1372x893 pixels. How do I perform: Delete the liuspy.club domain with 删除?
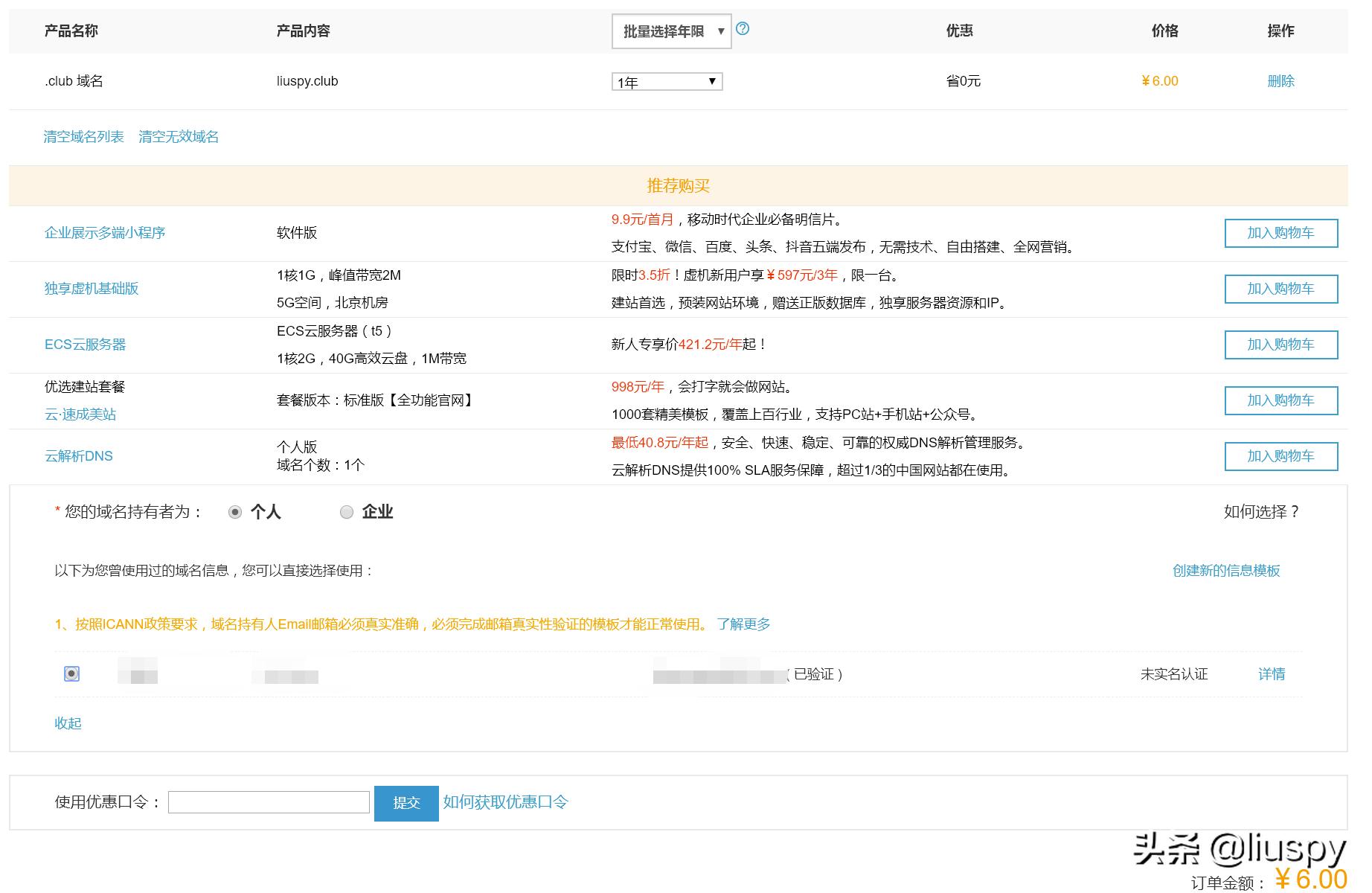[1280, 81]
